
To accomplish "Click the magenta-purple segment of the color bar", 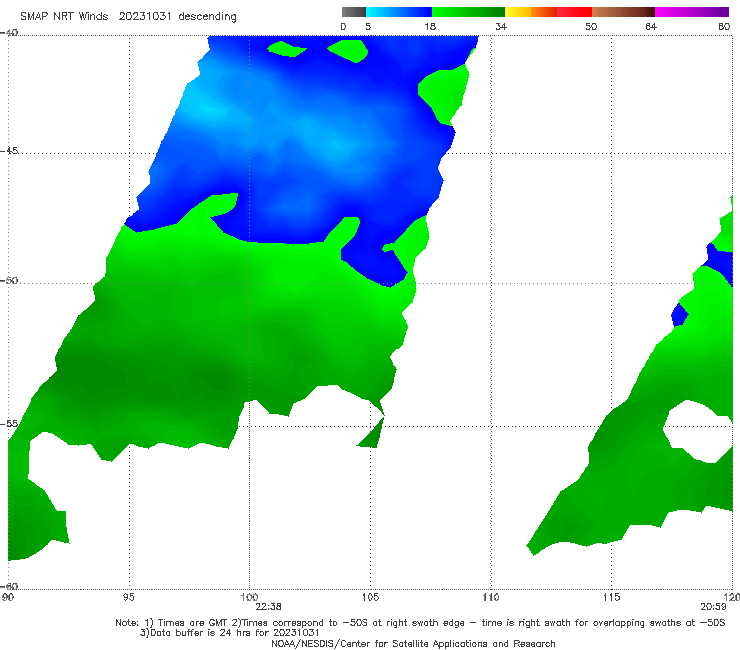I will click(x=692, y=12).
